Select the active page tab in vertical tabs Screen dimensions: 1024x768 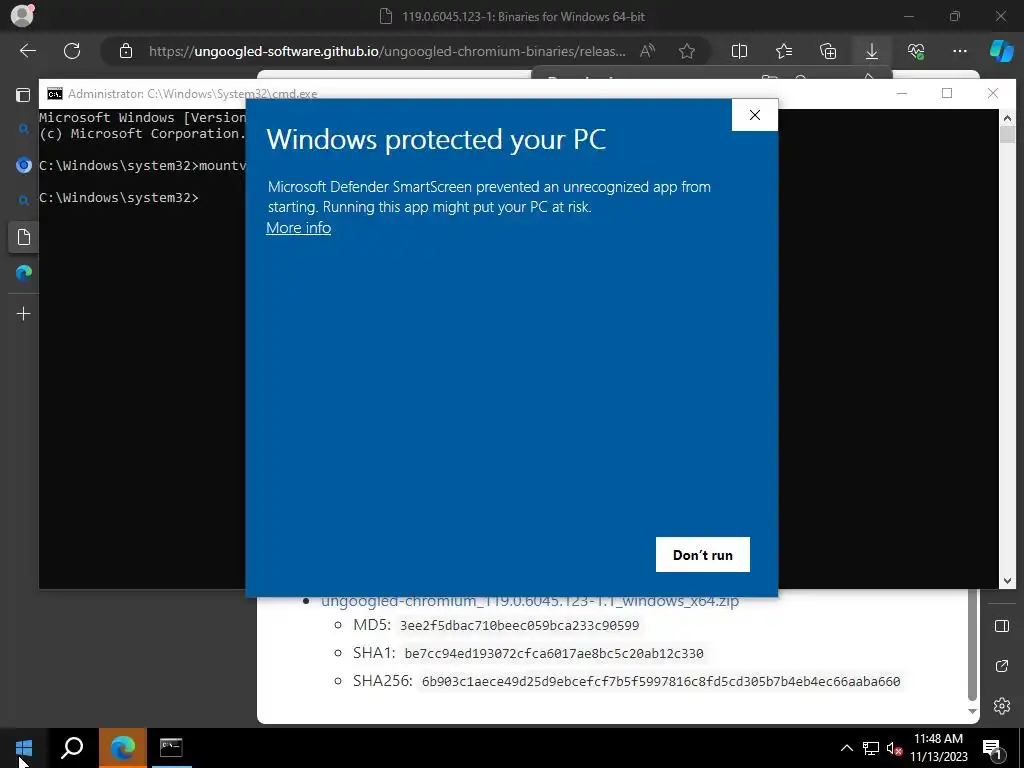[x=24, y=236]
